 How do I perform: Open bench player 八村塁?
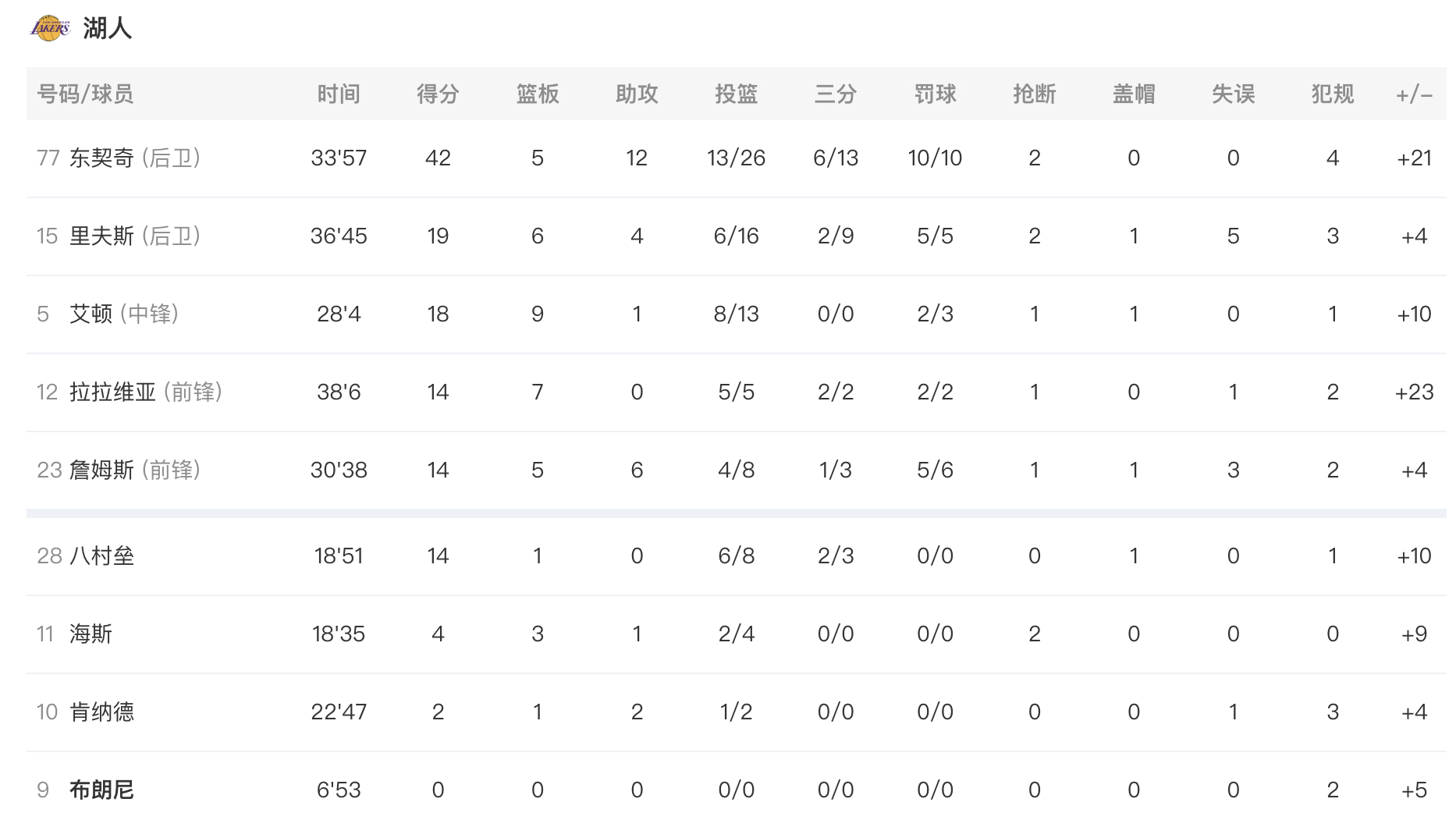(x=101, y=556)
